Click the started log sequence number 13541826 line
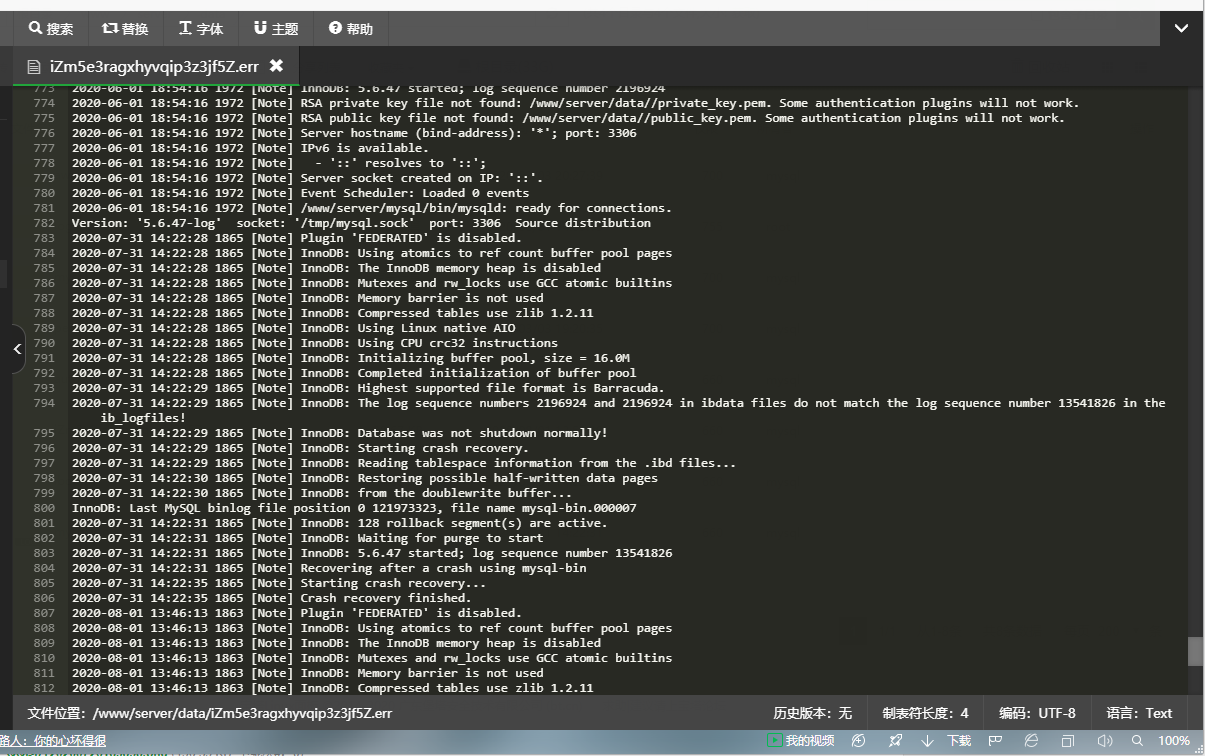Viewport: 1205px width, 756px height. (372, 553)
